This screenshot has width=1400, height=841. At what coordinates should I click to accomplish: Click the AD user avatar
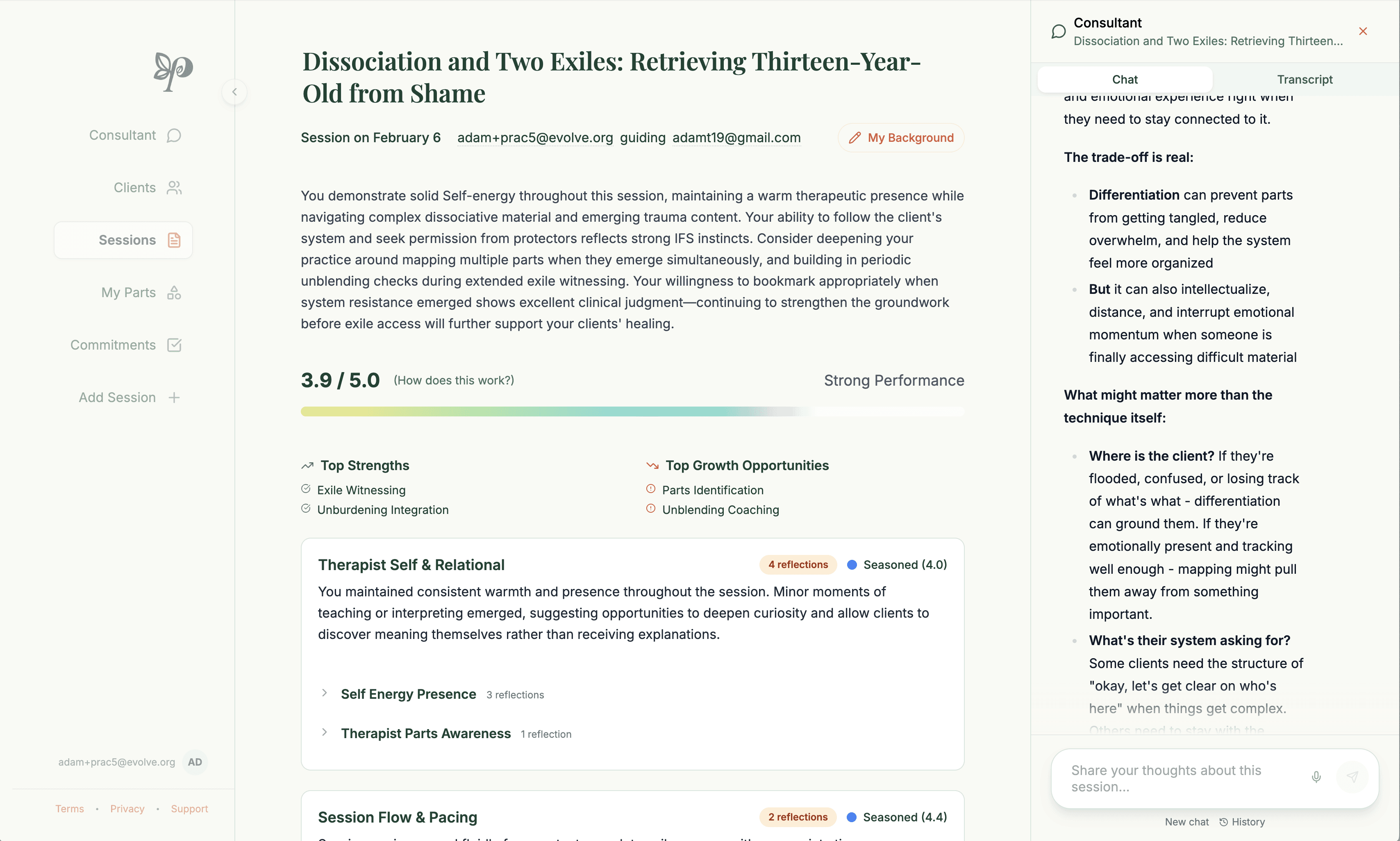(x=195, y=762)
